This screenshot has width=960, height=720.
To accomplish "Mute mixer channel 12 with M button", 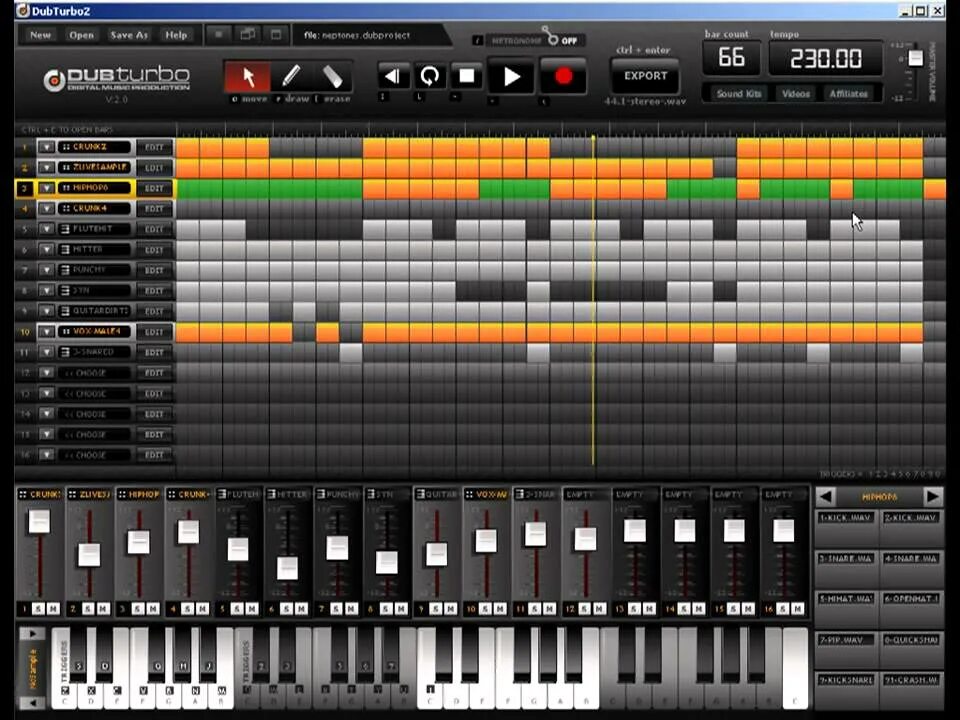I will tap(599, 609).
